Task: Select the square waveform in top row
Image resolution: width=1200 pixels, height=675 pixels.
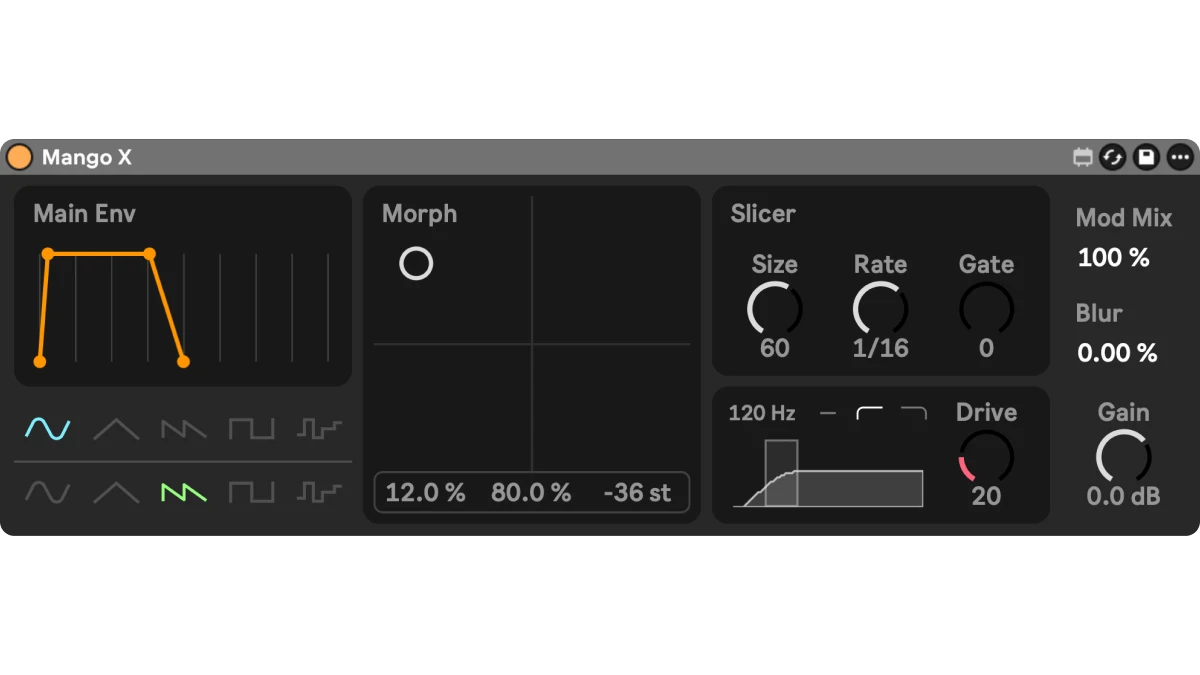Action: coord(251,429)
